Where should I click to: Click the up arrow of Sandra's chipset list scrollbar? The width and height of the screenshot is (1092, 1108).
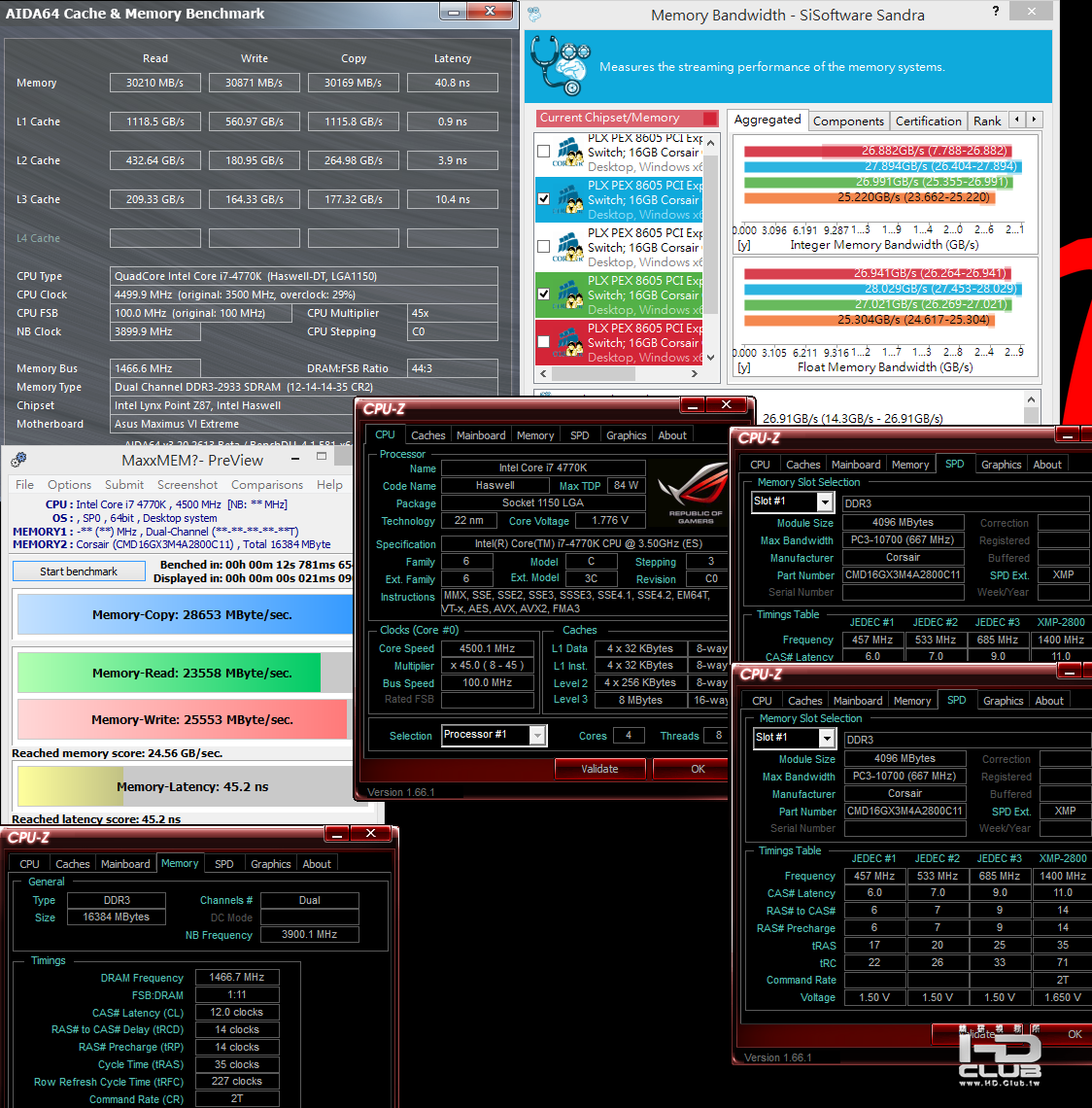coord(710,143)
